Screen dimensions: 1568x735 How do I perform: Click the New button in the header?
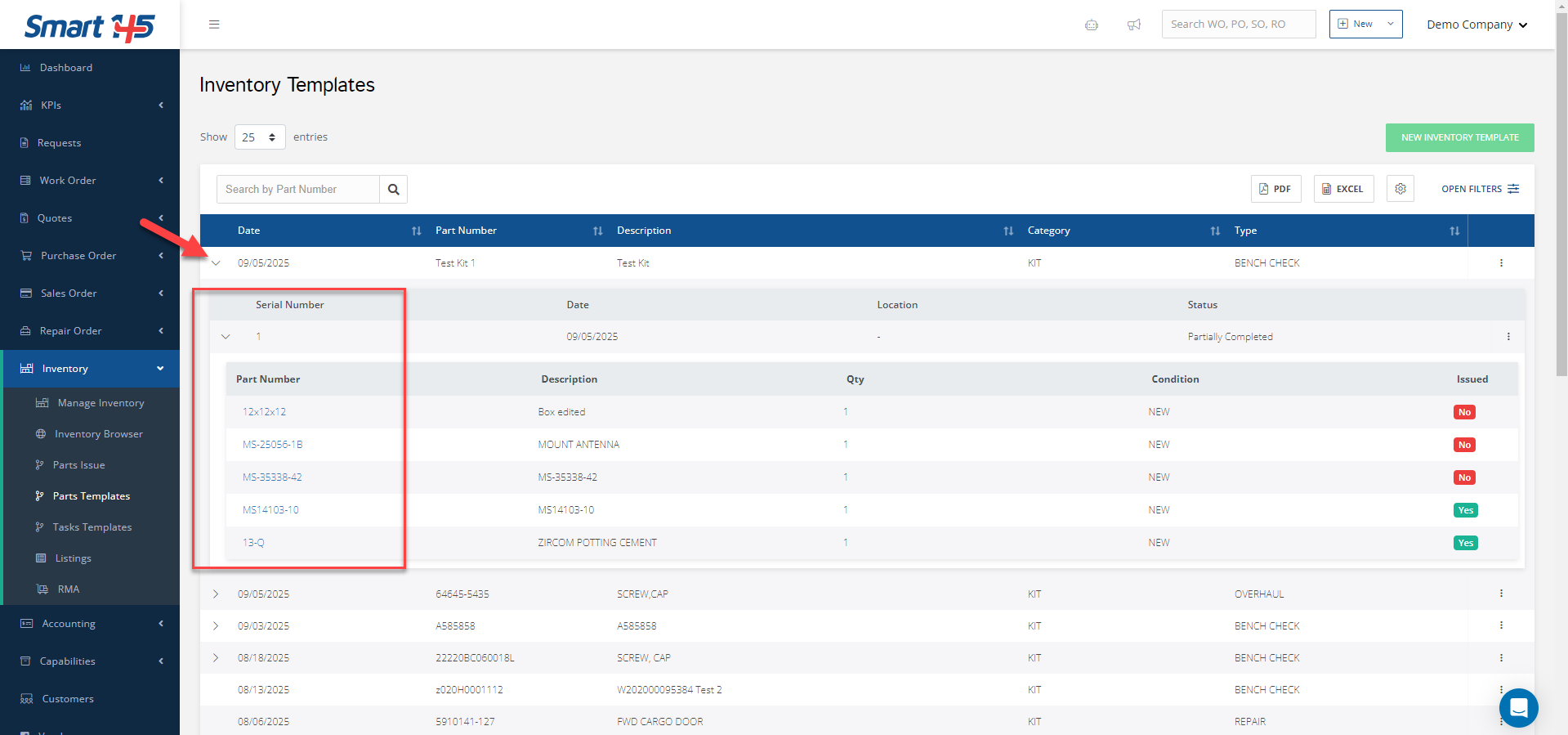[1355, 25]
